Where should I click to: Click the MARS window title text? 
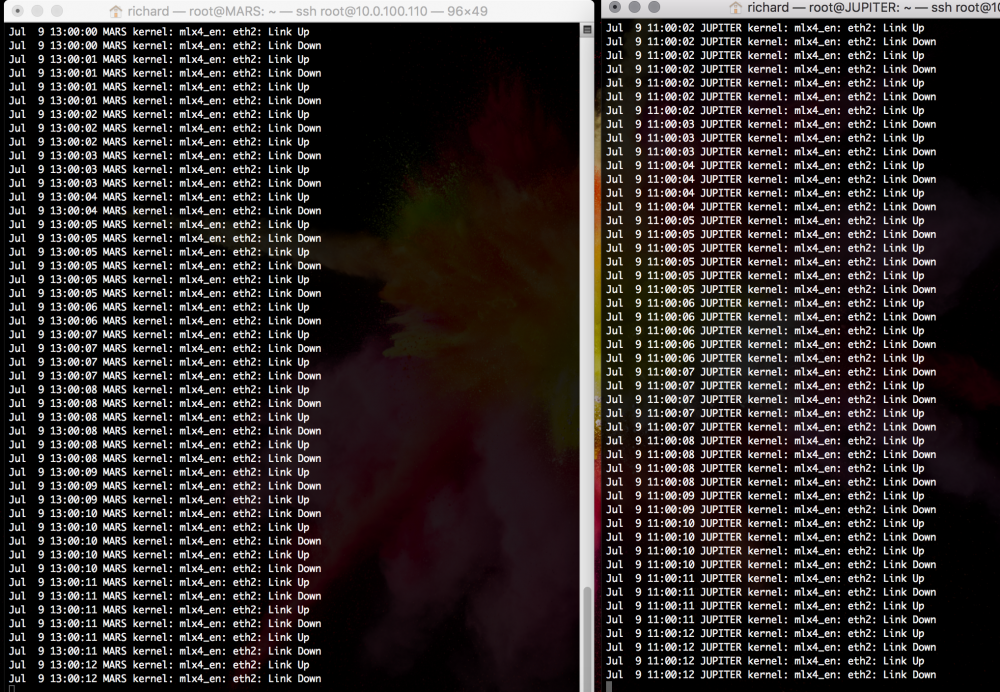[x=307, y=11]
